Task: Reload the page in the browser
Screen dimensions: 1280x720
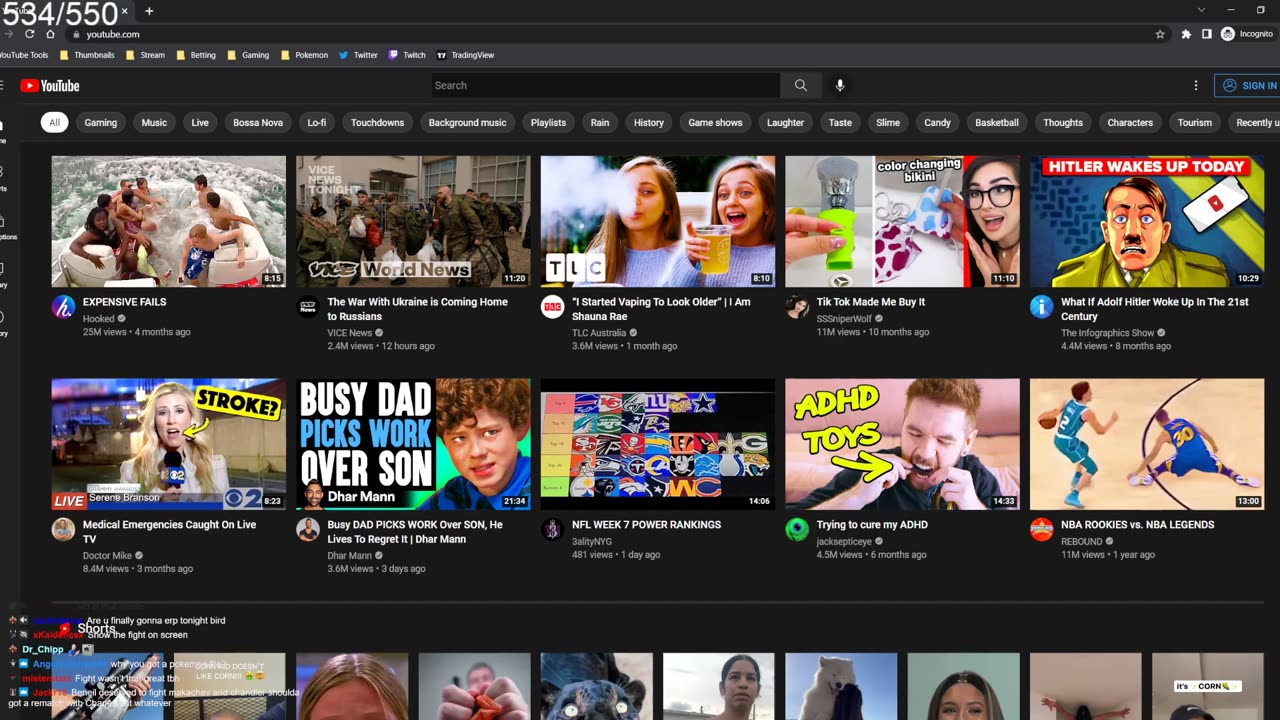Action: click(29, 34)
